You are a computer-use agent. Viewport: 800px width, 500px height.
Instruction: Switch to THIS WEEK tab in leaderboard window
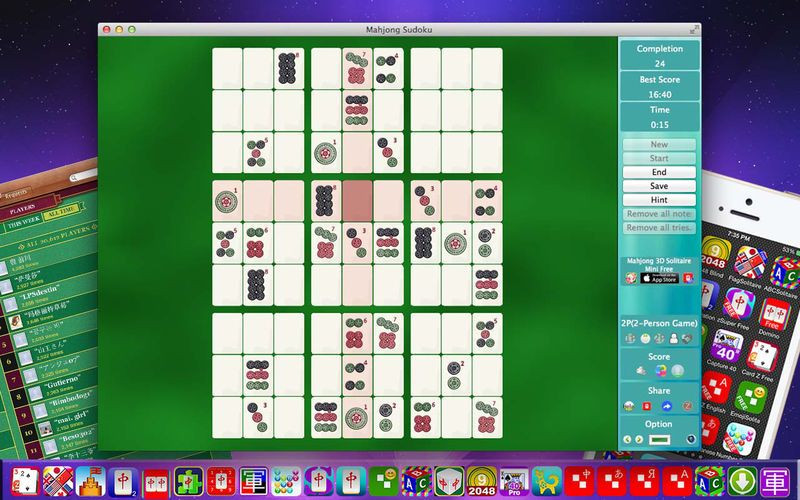tap(23, 222)
